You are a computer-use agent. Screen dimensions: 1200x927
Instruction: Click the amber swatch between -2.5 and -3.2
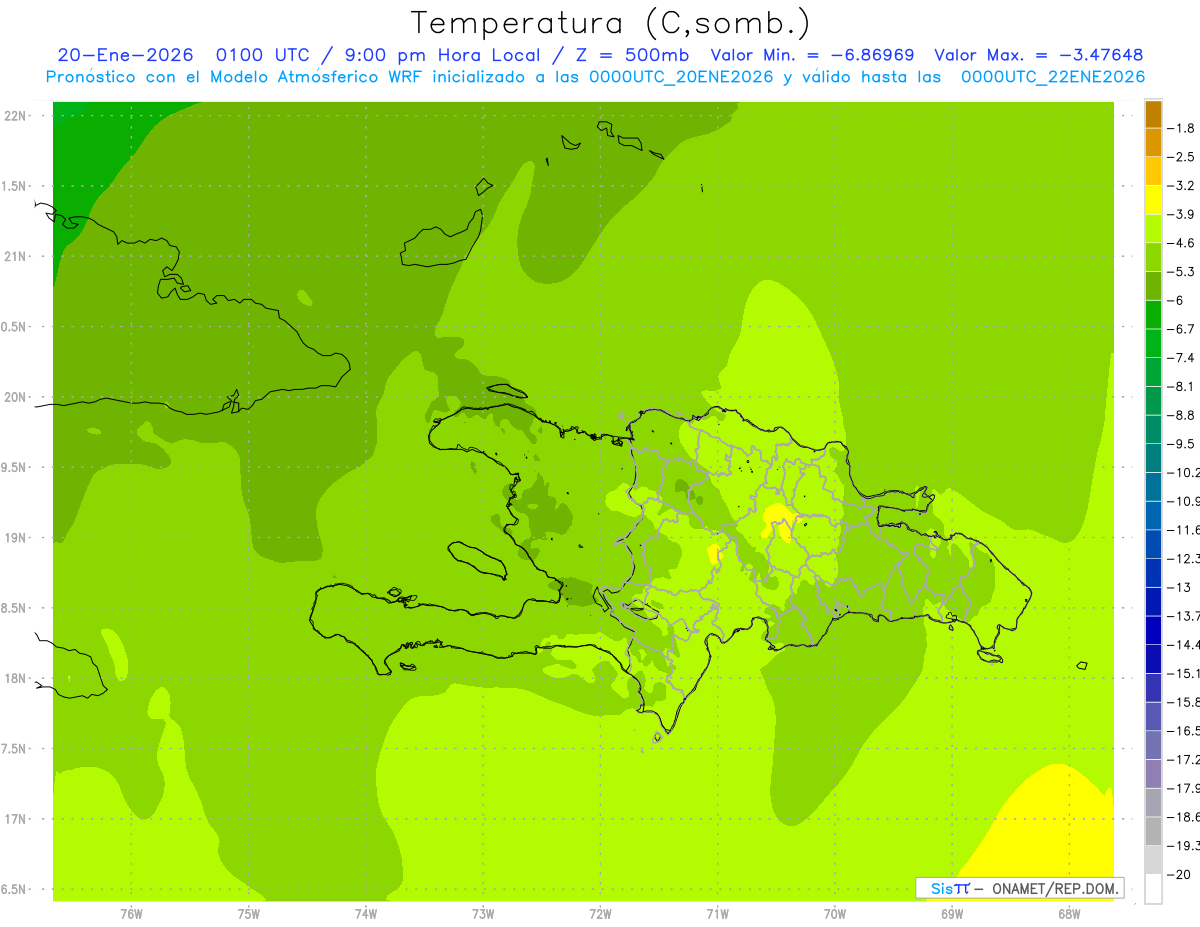coord(1153,171)
